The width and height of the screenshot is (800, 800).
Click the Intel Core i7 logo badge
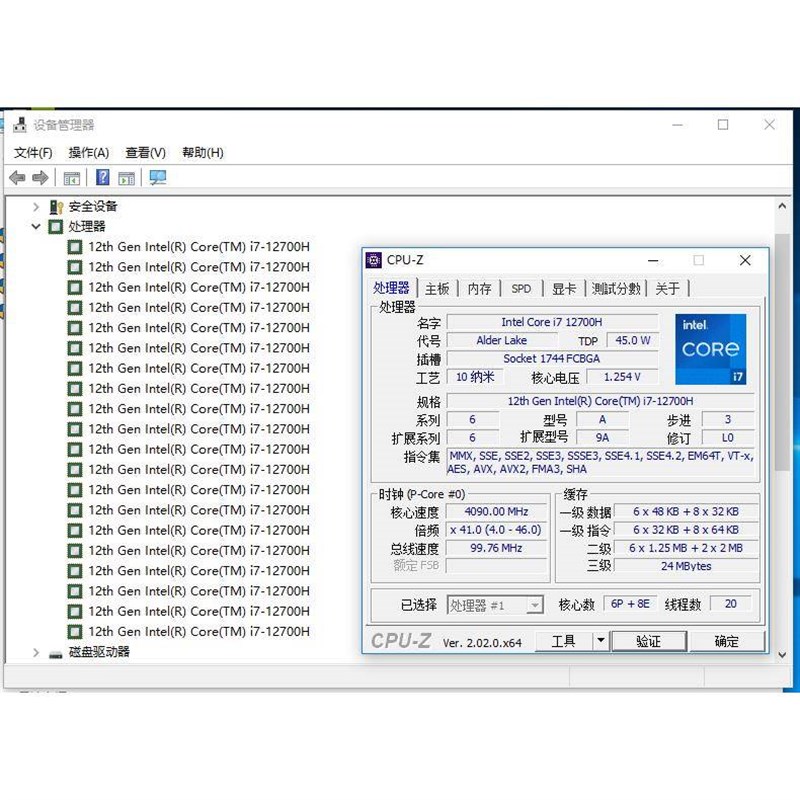[710, 349]
